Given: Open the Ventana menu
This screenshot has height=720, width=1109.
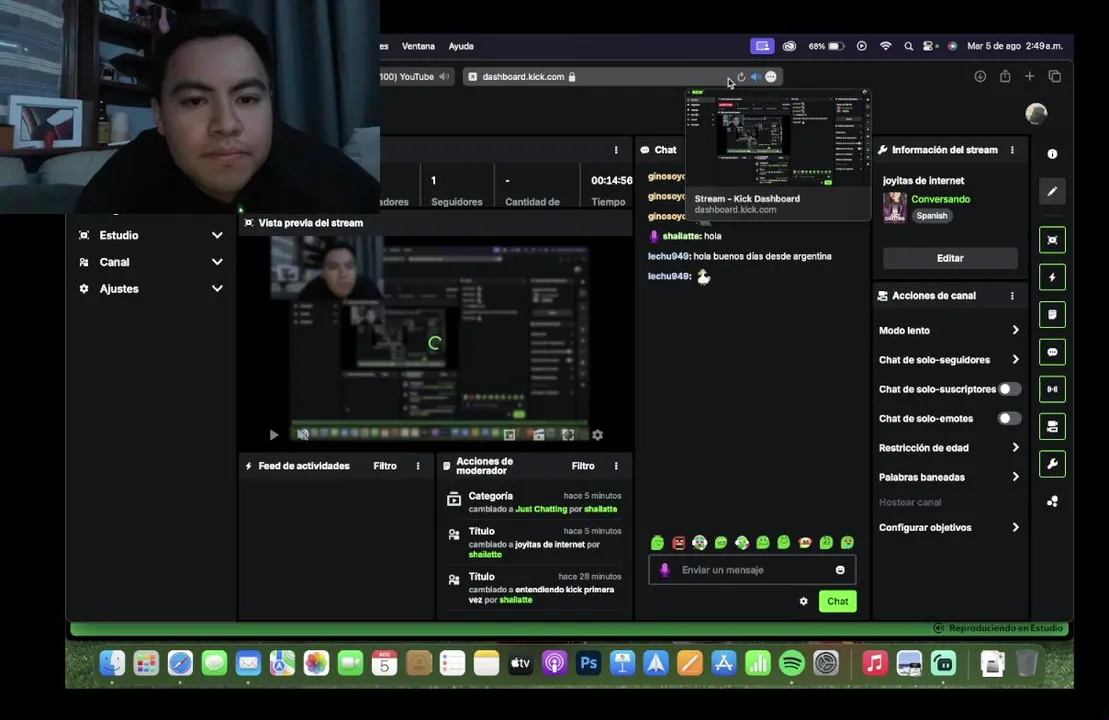Looking at the screenshot, I should 418,46.
